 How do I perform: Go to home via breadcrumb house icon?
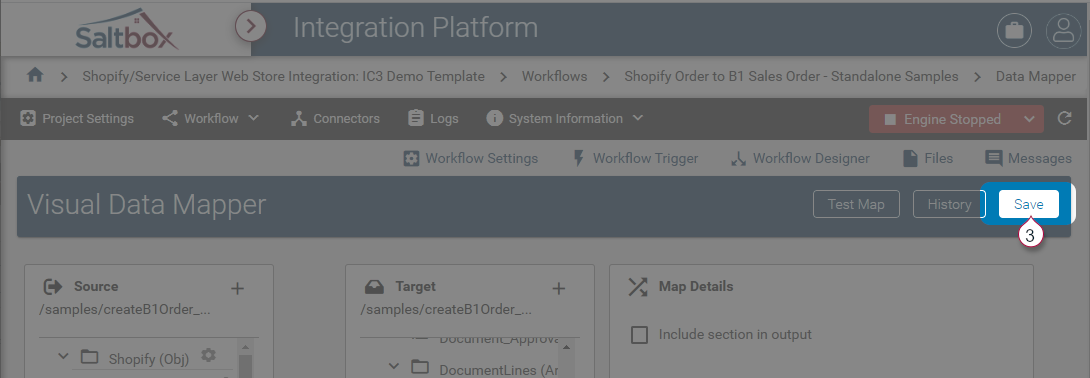pos(35,75)
